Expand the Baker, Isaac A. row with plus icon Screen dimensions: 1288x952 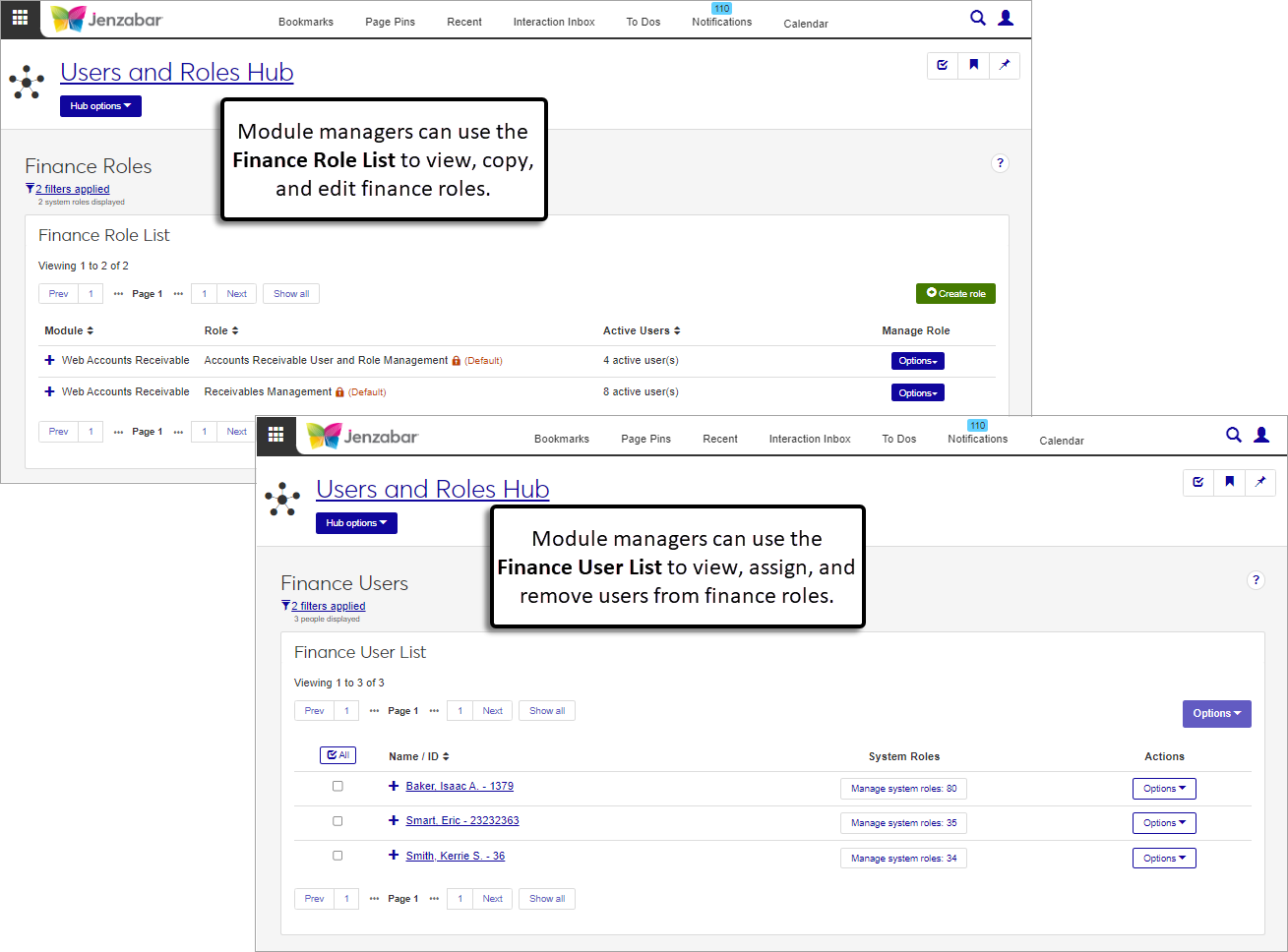(394, 786)
